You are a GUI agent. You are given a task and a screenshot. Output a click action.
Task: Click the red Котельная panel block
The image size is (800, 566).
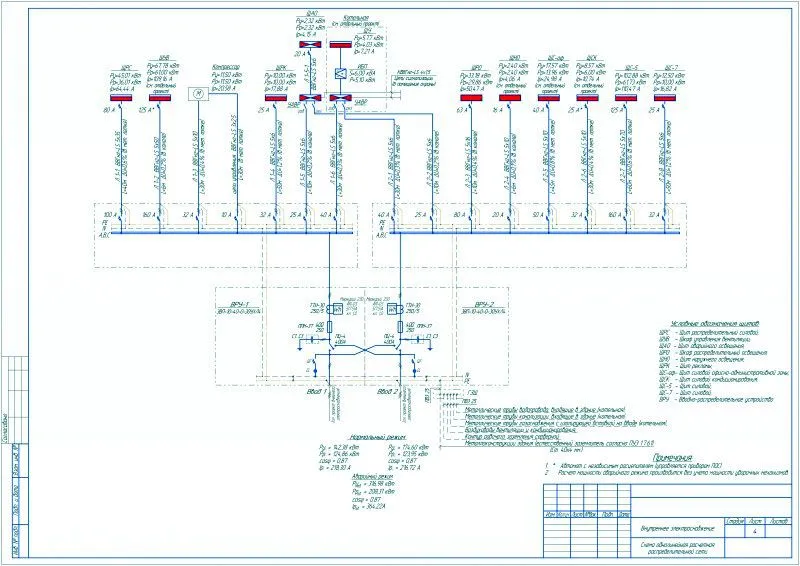340,45
